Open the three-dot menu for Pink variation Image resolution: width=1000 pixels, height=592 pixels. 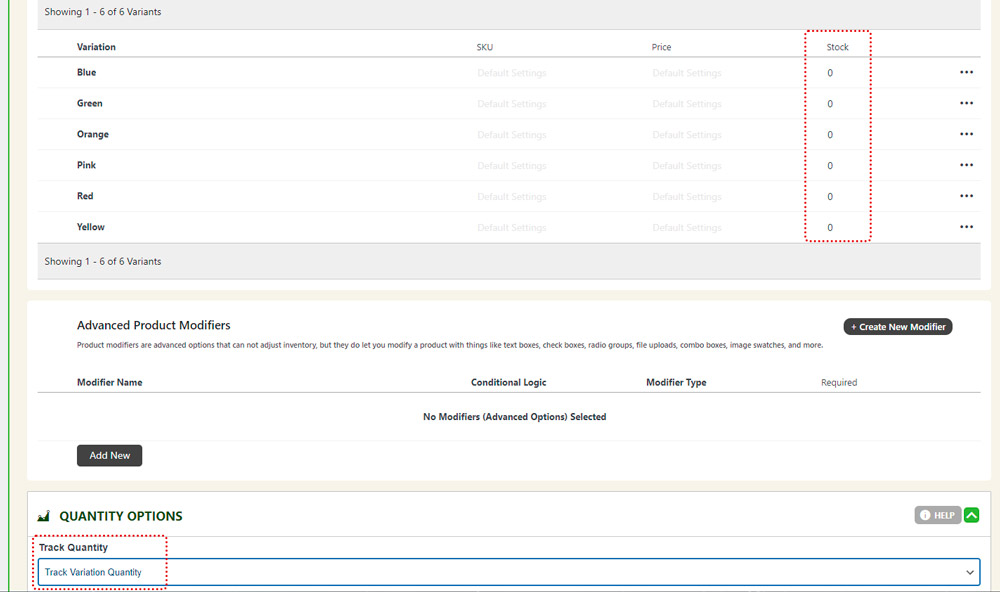tap(966, 166)
